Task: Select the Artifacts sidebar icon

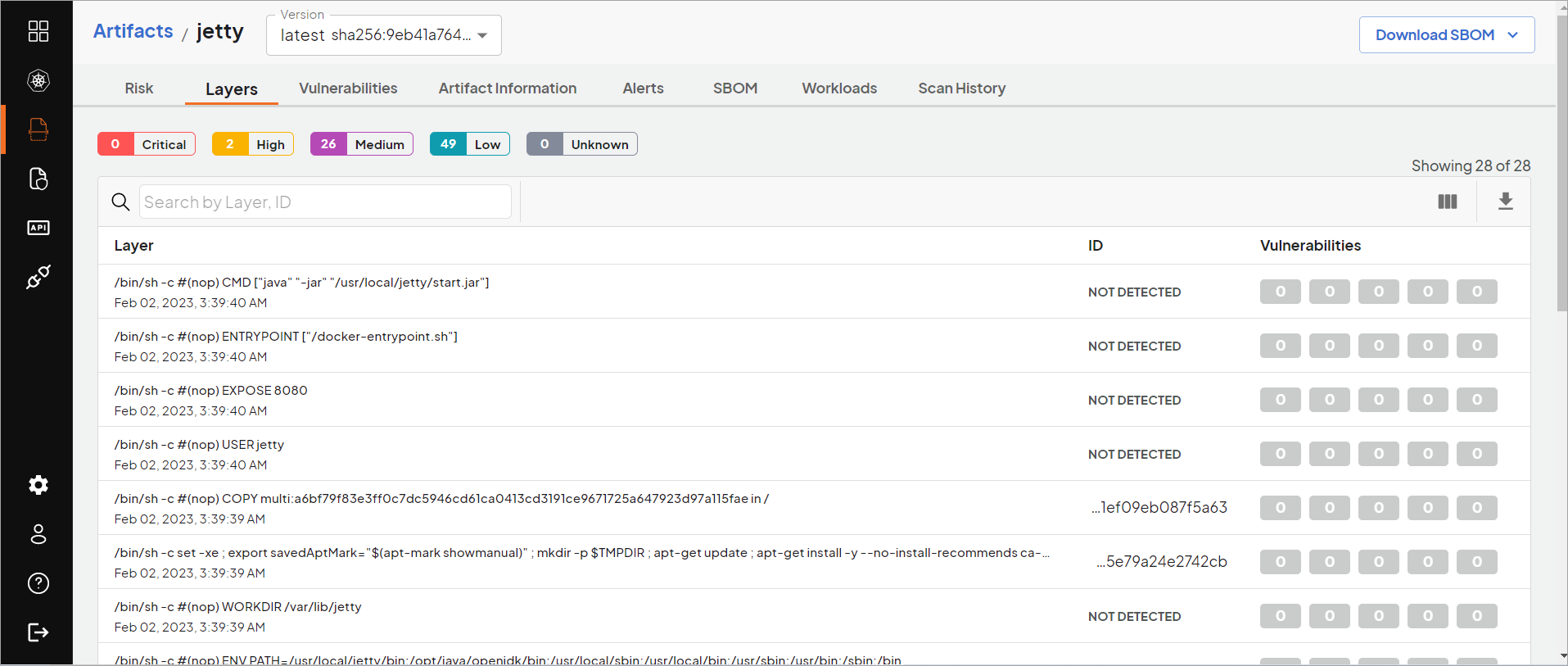Action: pos(38,129)
